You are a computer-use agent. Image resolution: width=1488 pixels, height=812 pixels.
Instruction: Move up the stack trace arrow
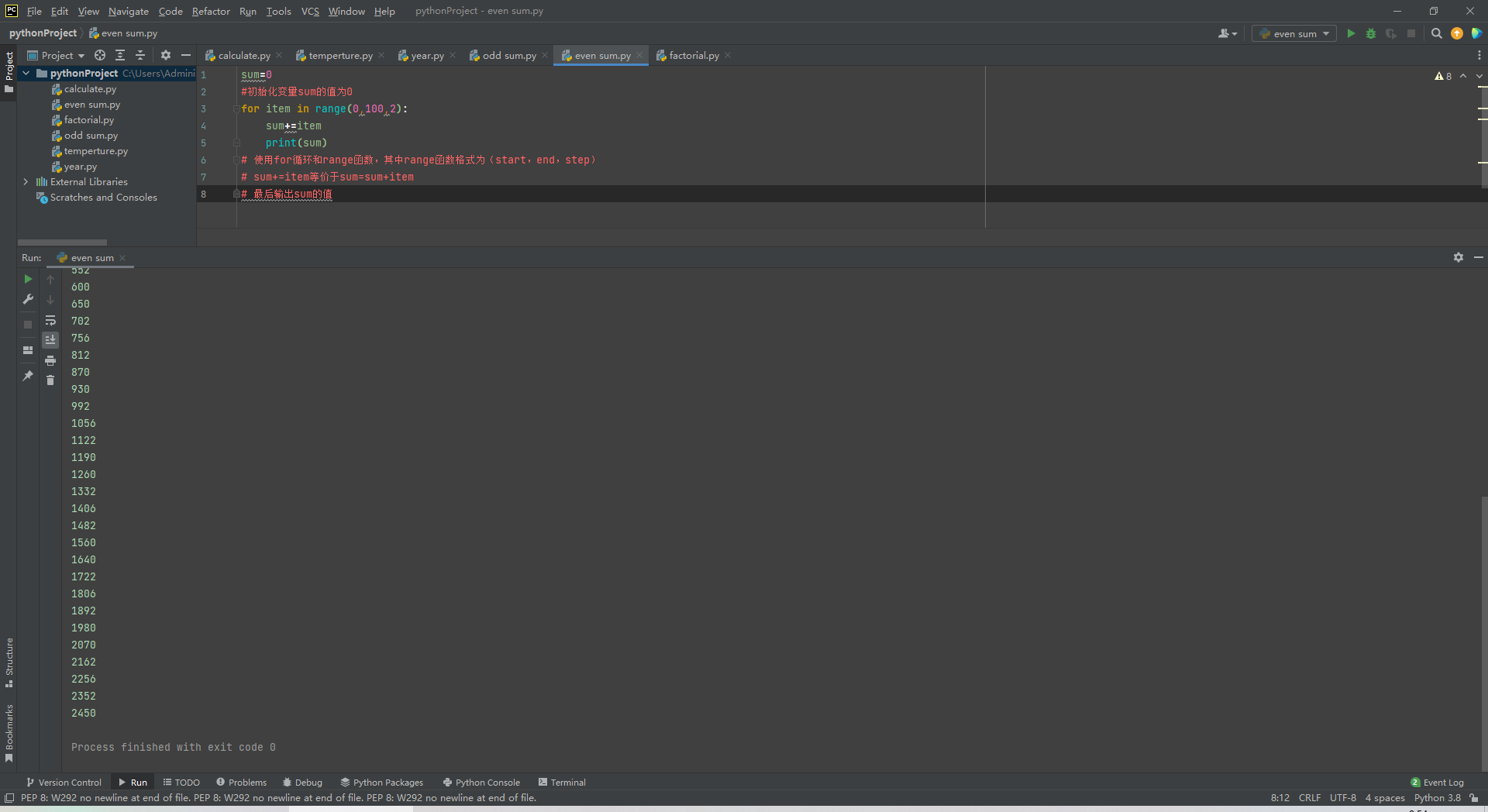click(50, 280)
